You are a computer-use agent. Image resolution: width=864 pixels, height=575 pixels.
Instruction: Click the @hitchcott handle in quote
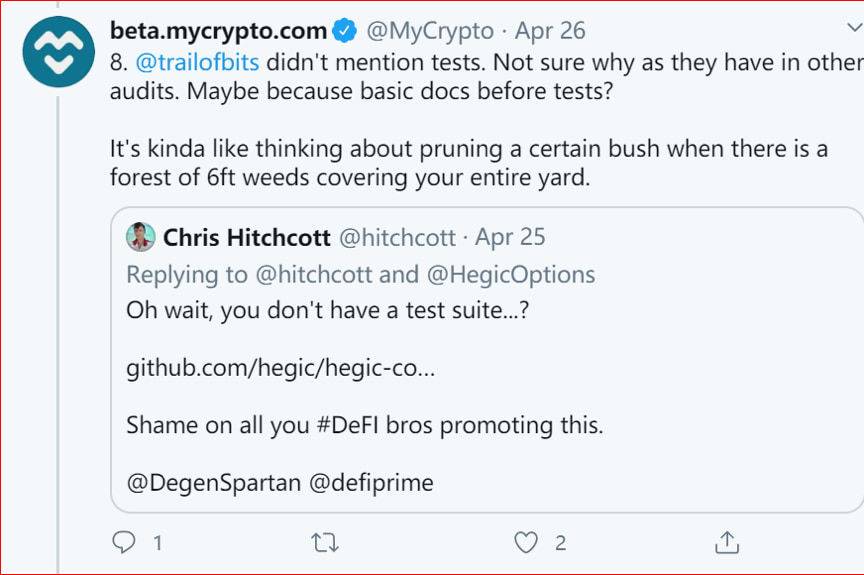point(397,237)
